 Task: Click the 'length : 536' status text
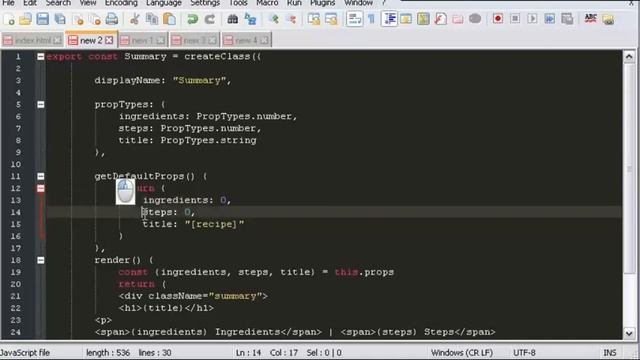click(x=108, y=353)
